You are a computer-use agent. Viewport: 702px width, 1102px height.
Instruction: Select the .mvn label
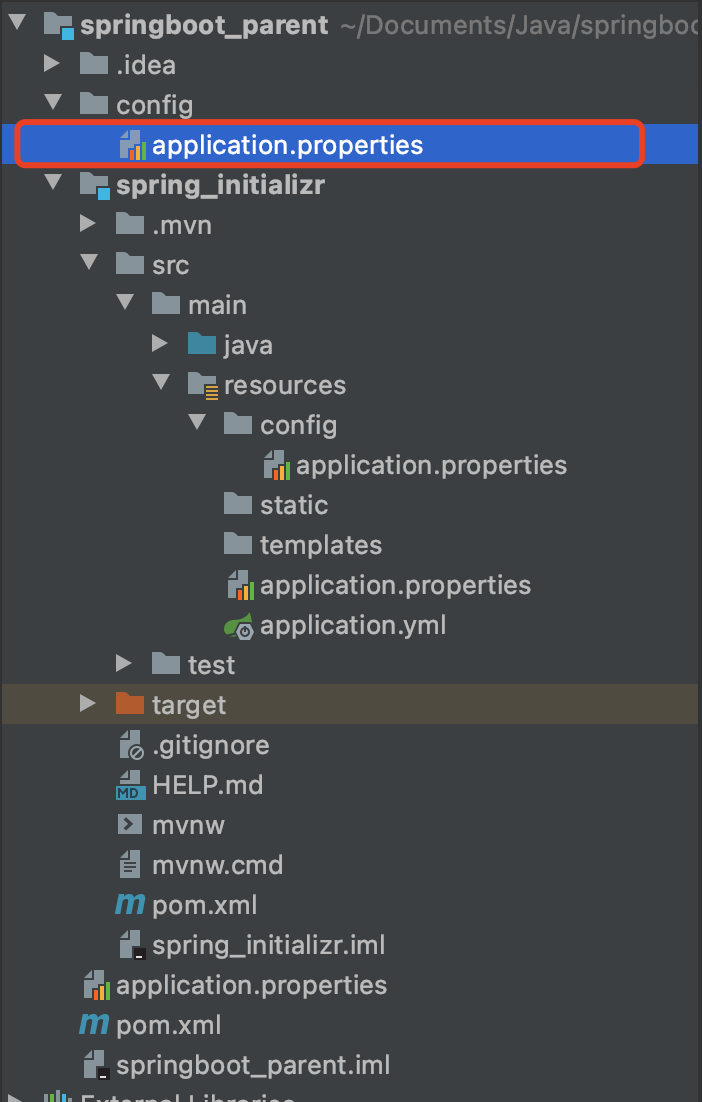pyautogui.click(x=182, y=225)
